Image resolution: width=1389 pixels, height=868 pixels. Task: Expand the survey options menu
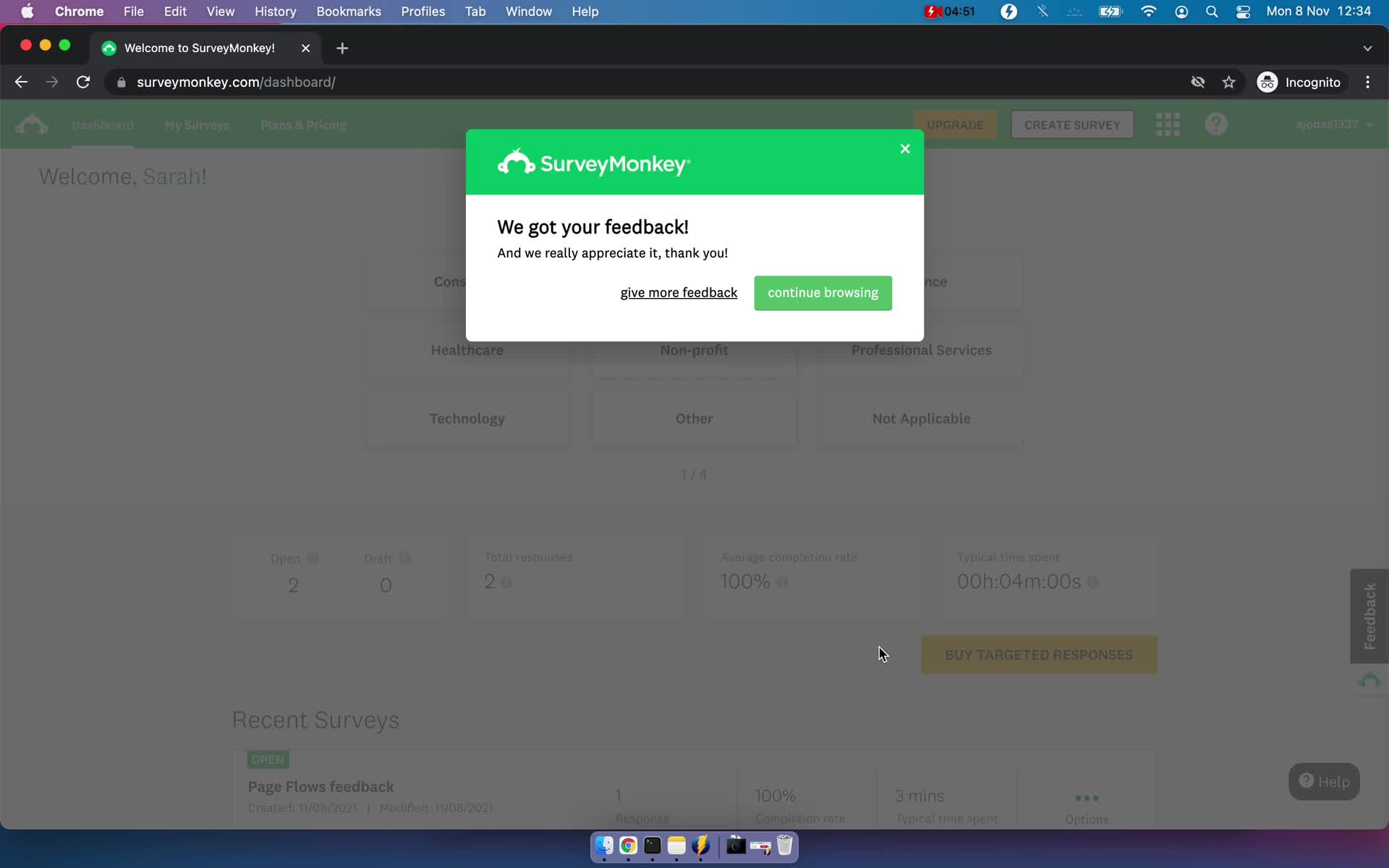pyautogui.click(x=1088, y=796)
